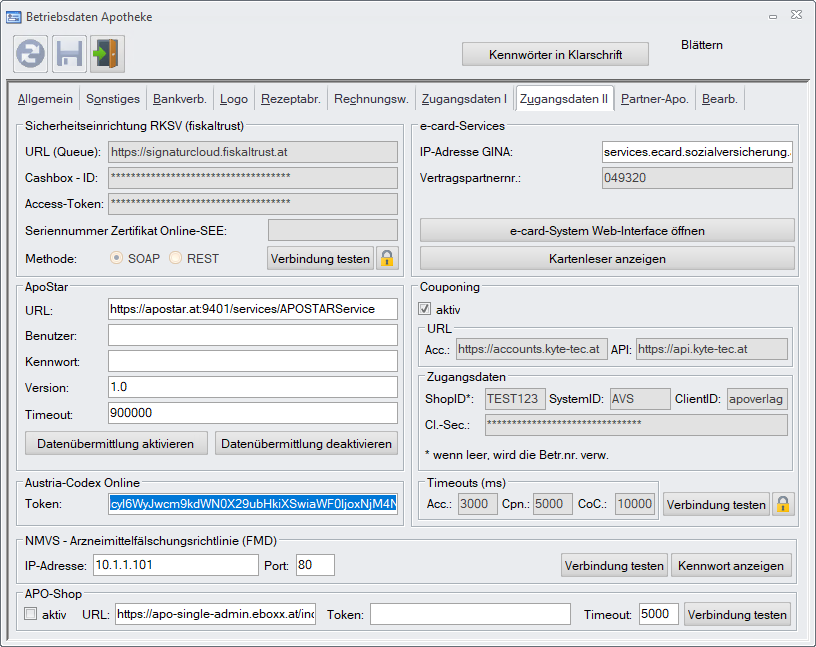Click the ApoStar Version field
This screenshot has height=647, width=816.
coord(253,387)
